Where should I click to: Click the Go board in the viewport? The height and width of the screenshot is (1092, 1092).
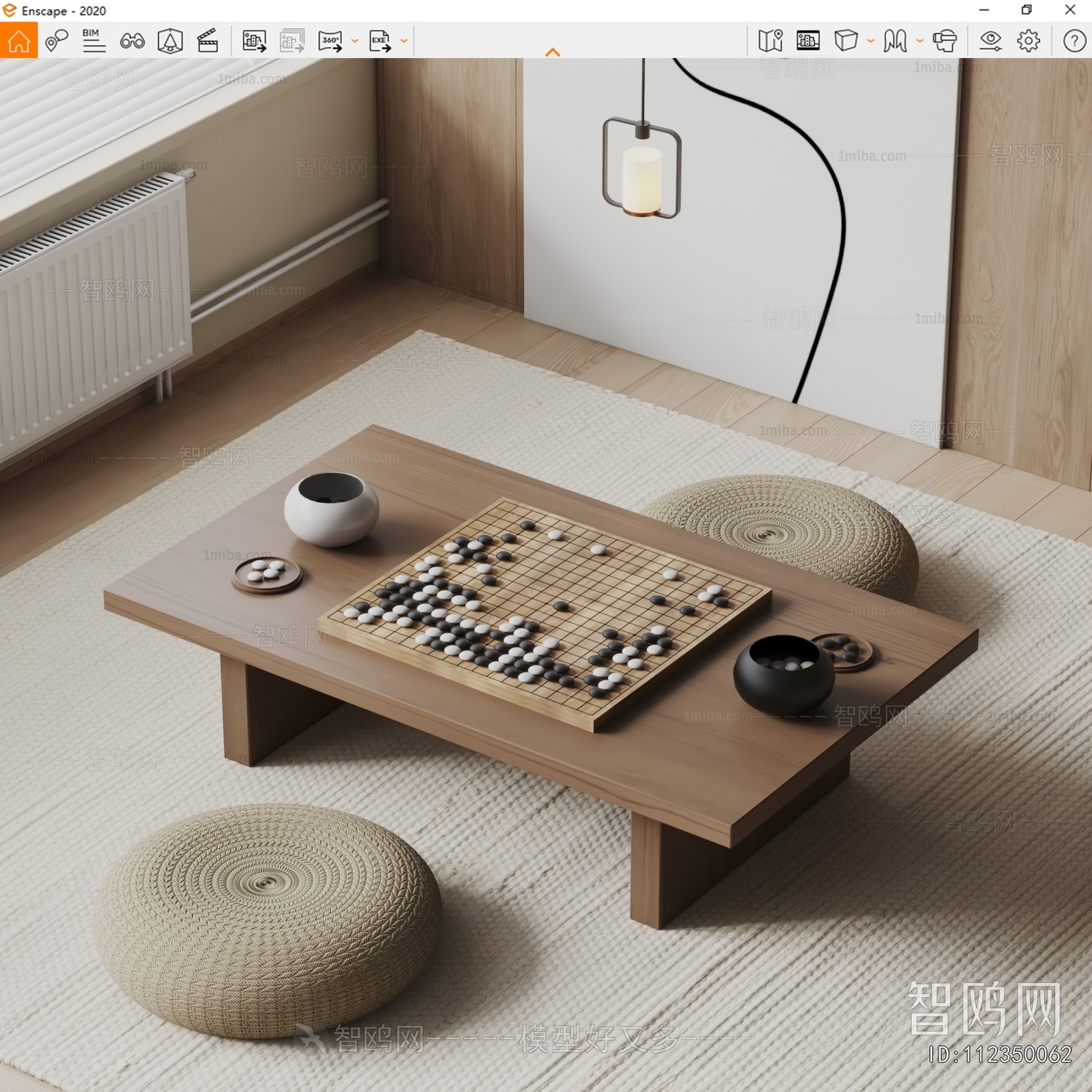(x=546, y=614)
